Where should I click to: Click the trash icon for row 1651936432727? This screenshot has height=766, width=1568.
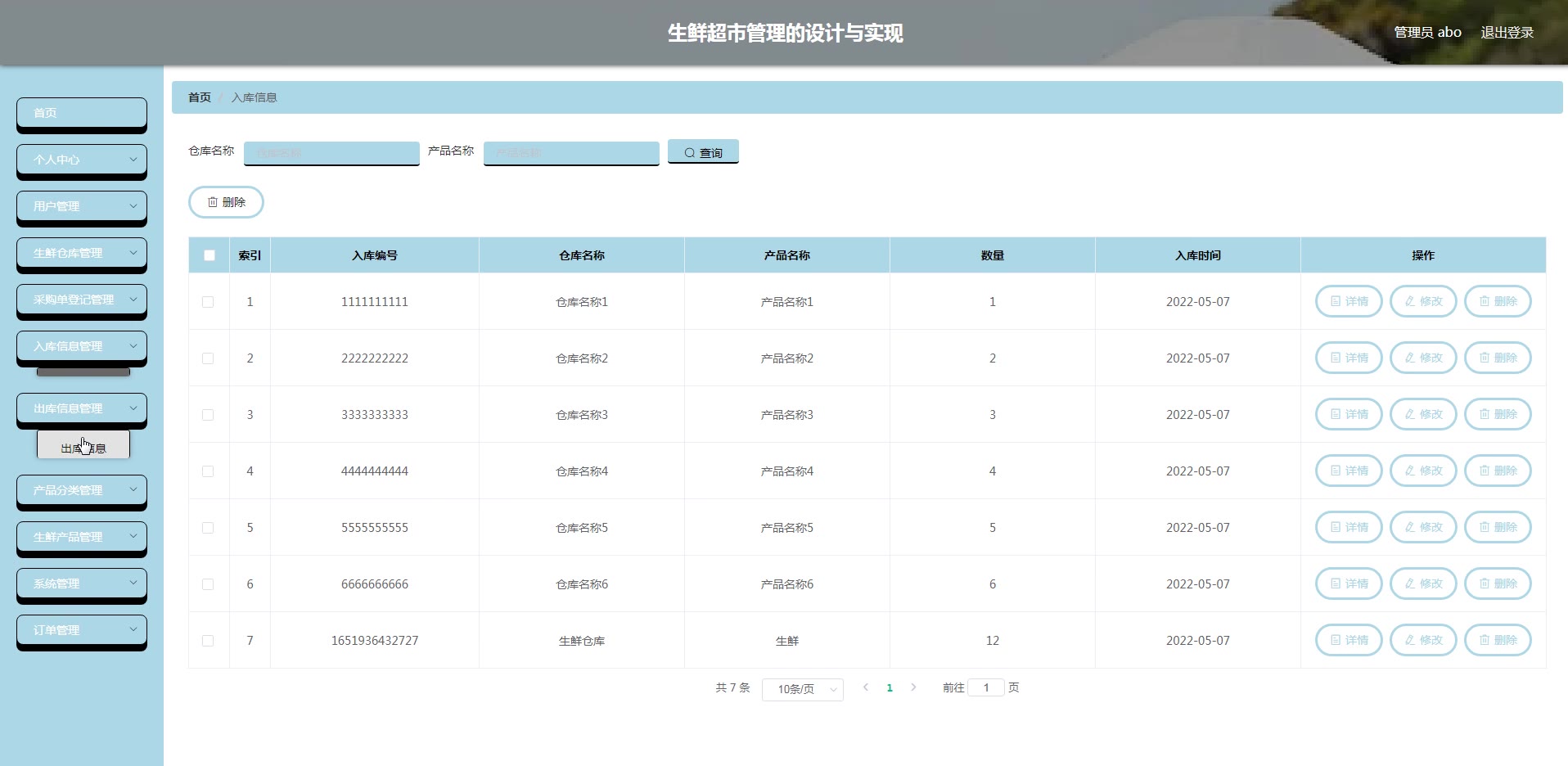(x=1485, y=640)
